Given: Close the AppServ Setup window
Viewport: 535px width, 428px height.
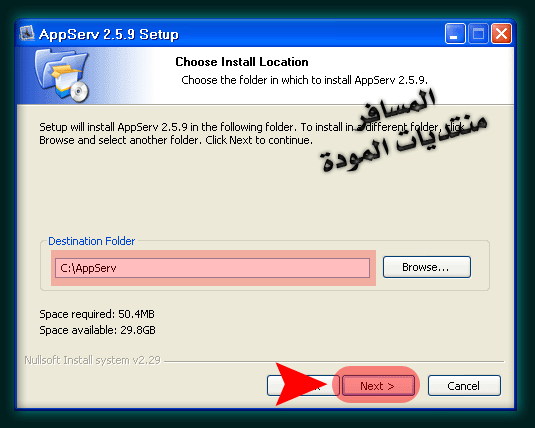Looking at the screenshot, I should (501, 33).
